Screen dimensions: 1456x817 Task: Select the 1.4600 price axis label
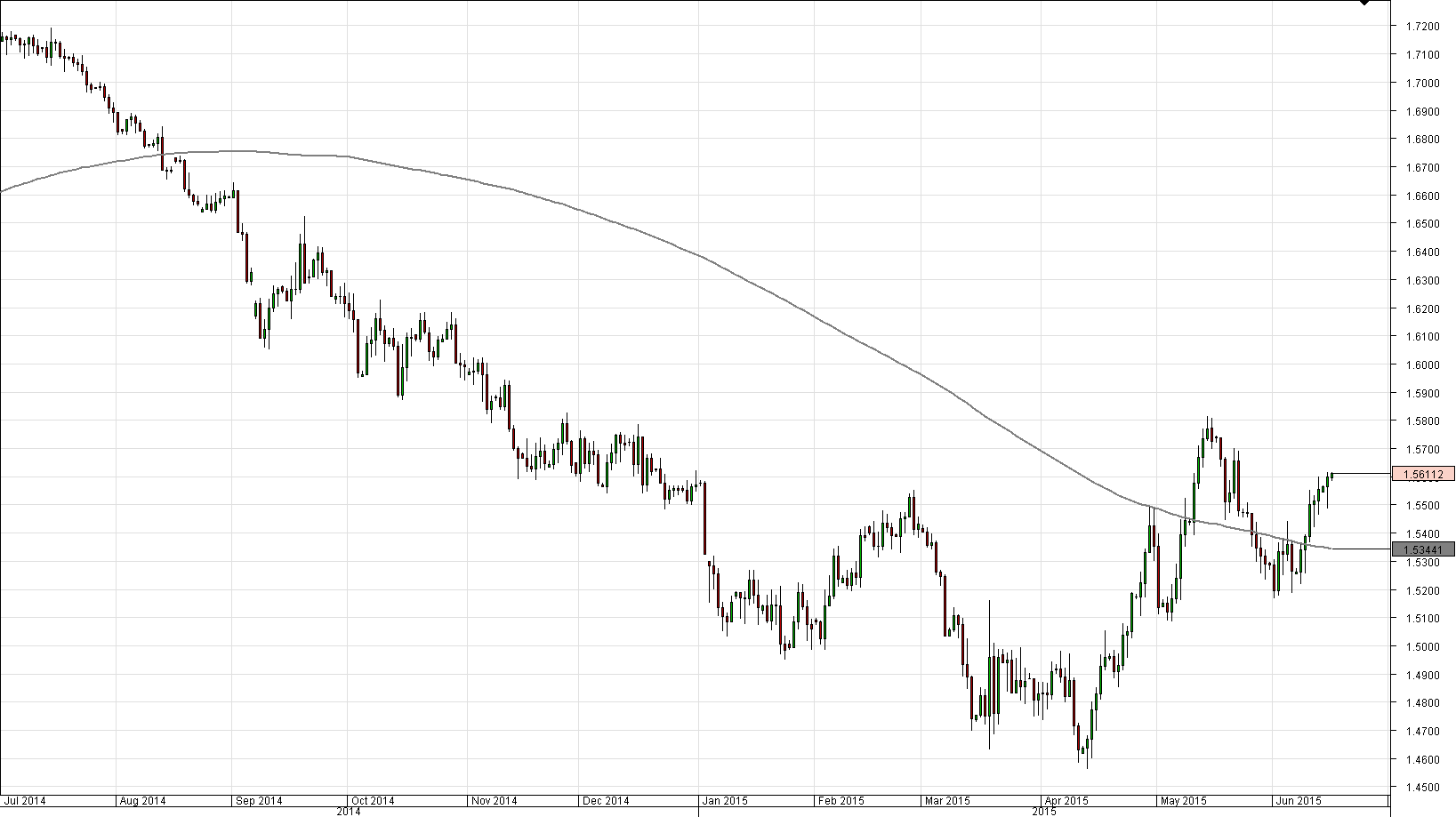pyautogui.click(x=1422, y=760)
